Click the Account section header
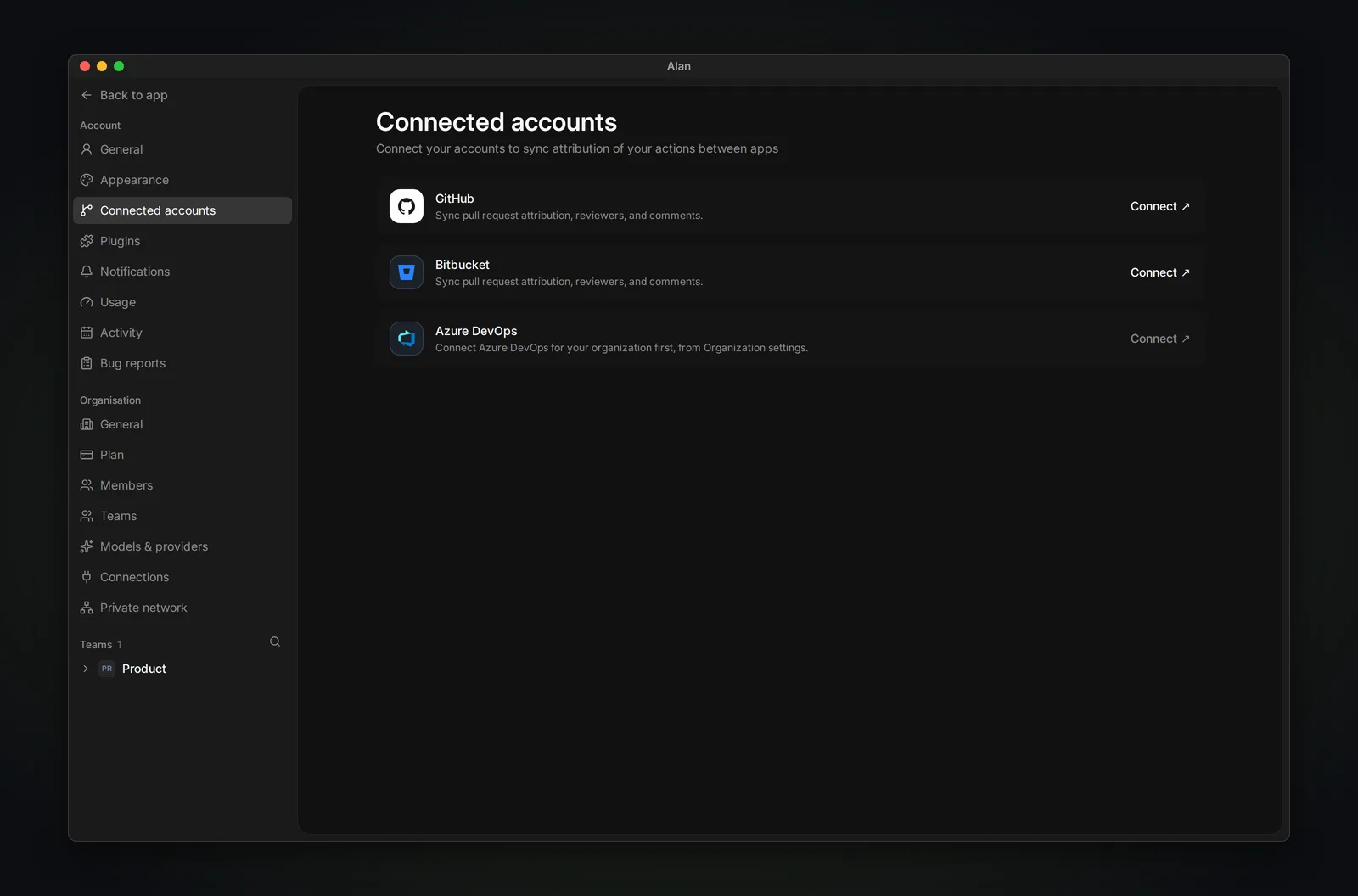 (x=100, y=126)
